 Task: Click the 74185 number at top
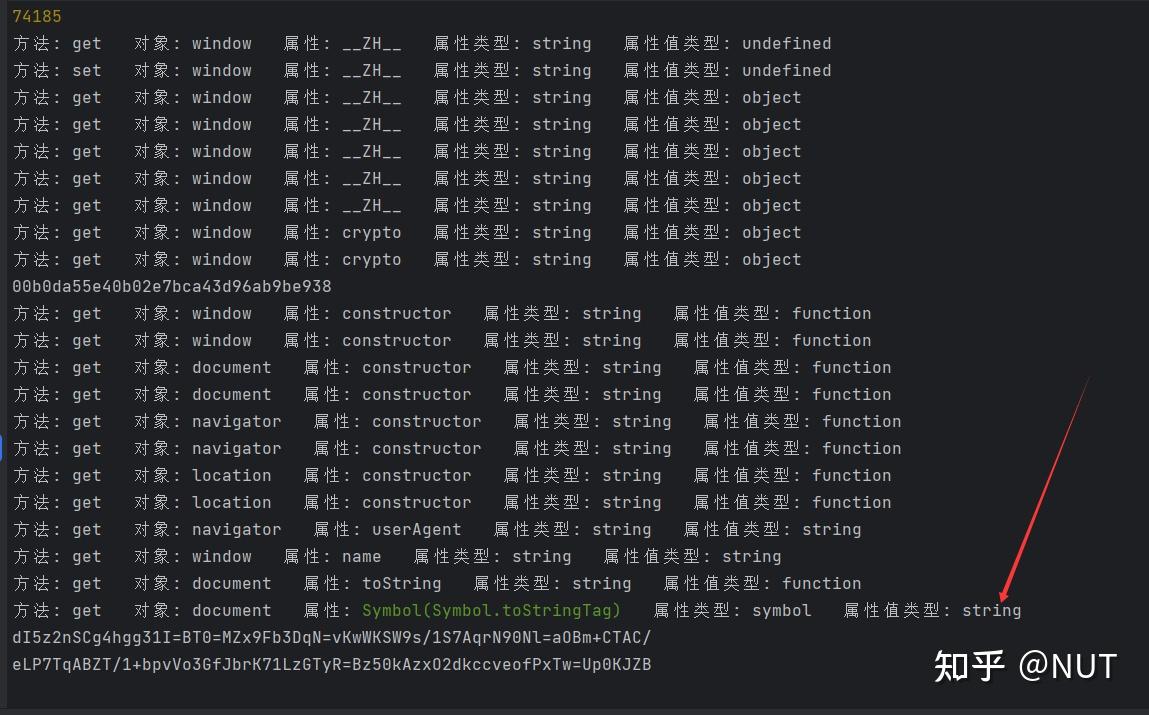[36, 16]
